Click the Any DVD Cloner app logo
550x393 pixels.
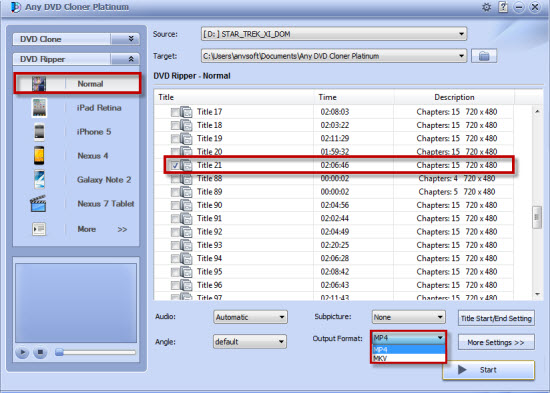click(x=15, y=7)
